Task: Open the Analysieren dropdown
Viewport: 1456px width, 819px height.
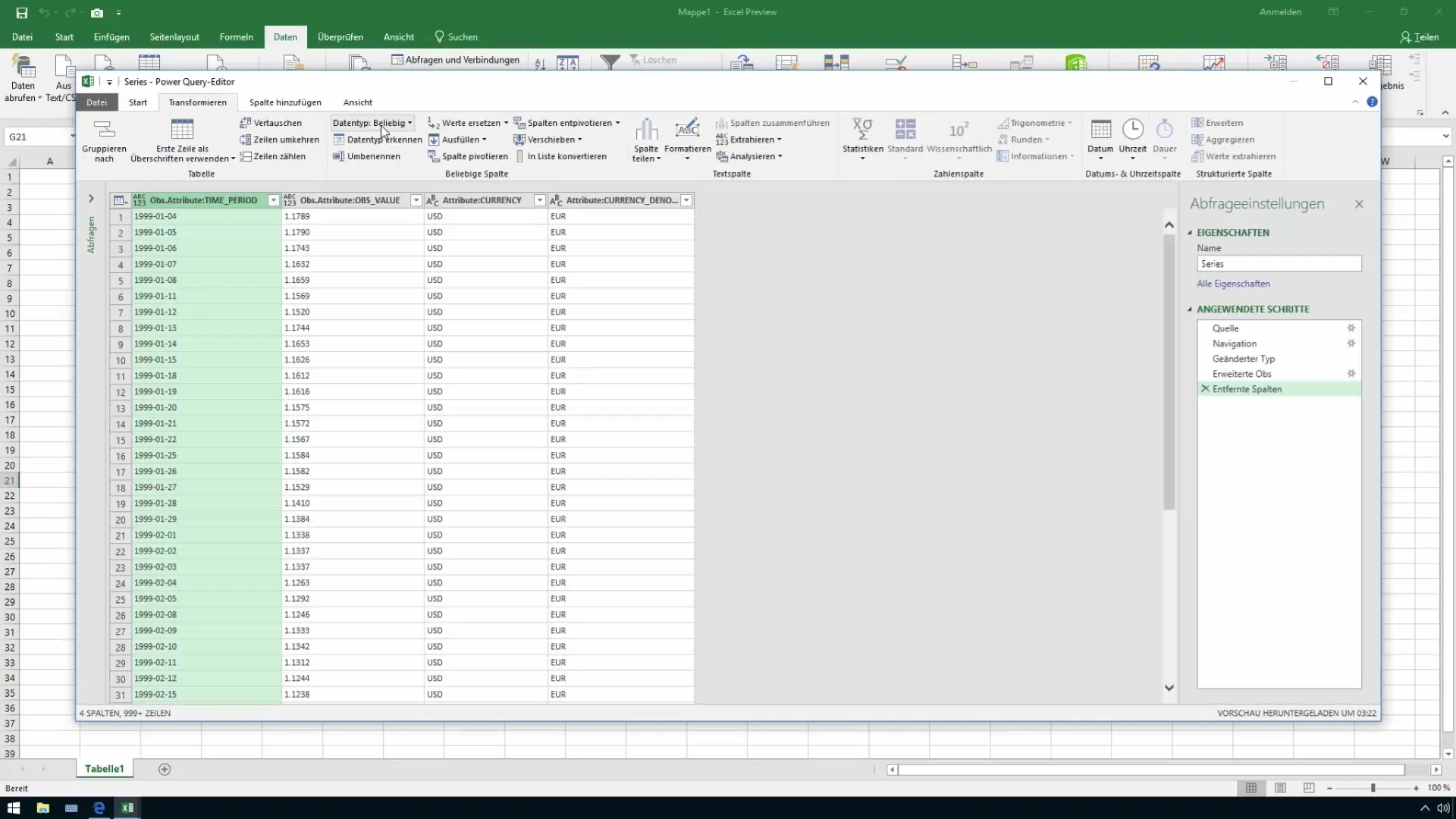Action: 749,156
